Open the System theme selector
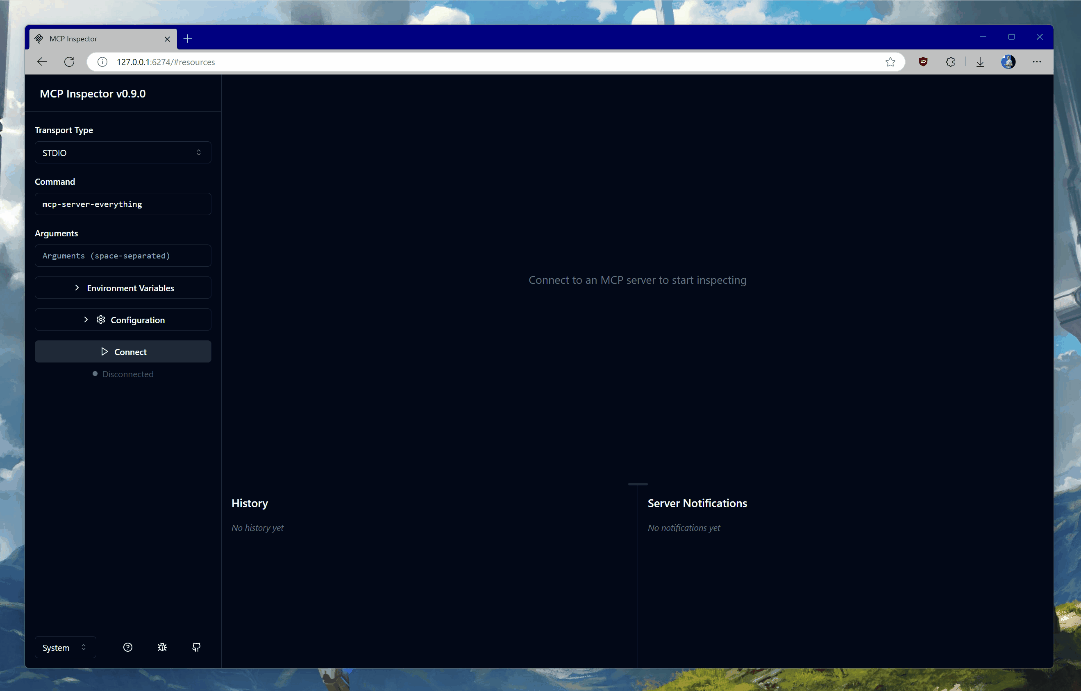Screen dimensions: 1081x691 (x=64, y=647)
